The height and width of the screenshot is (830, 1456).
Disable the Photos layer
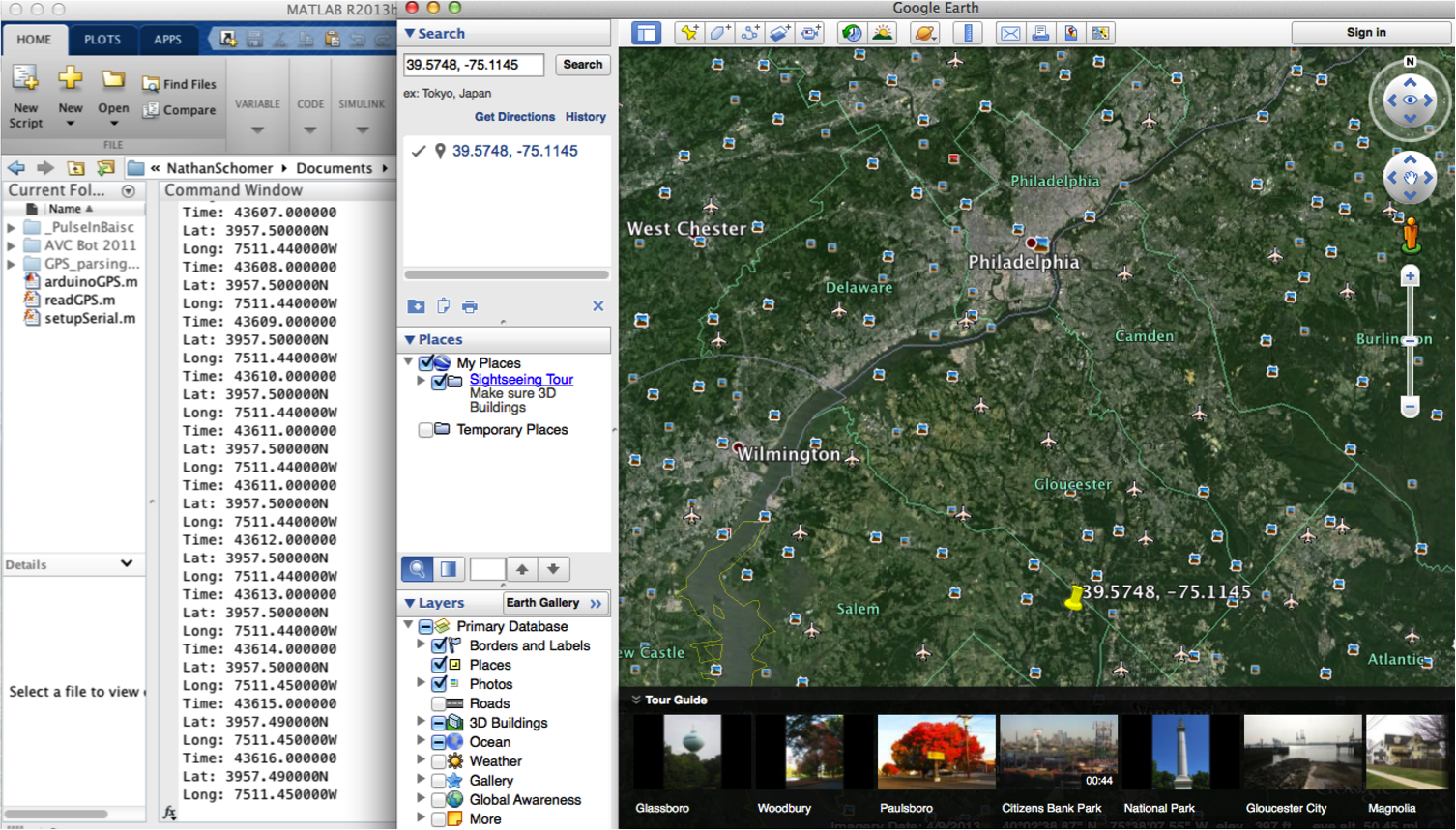pyautogui.click(x=439, y=684)
